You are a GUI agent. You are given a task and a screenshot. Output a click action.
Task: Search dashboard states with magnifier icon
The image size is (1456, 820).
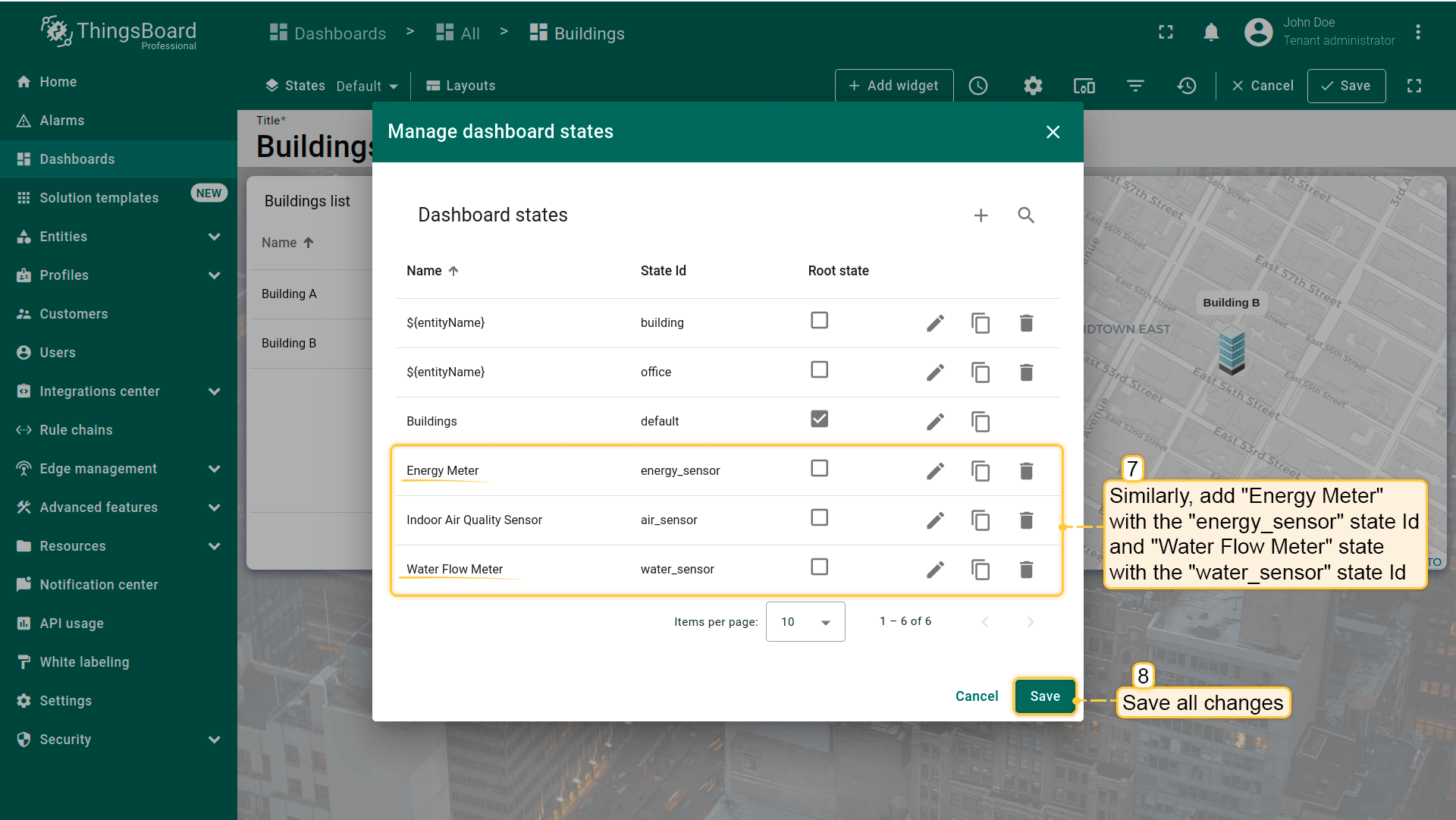(1026, 215)
